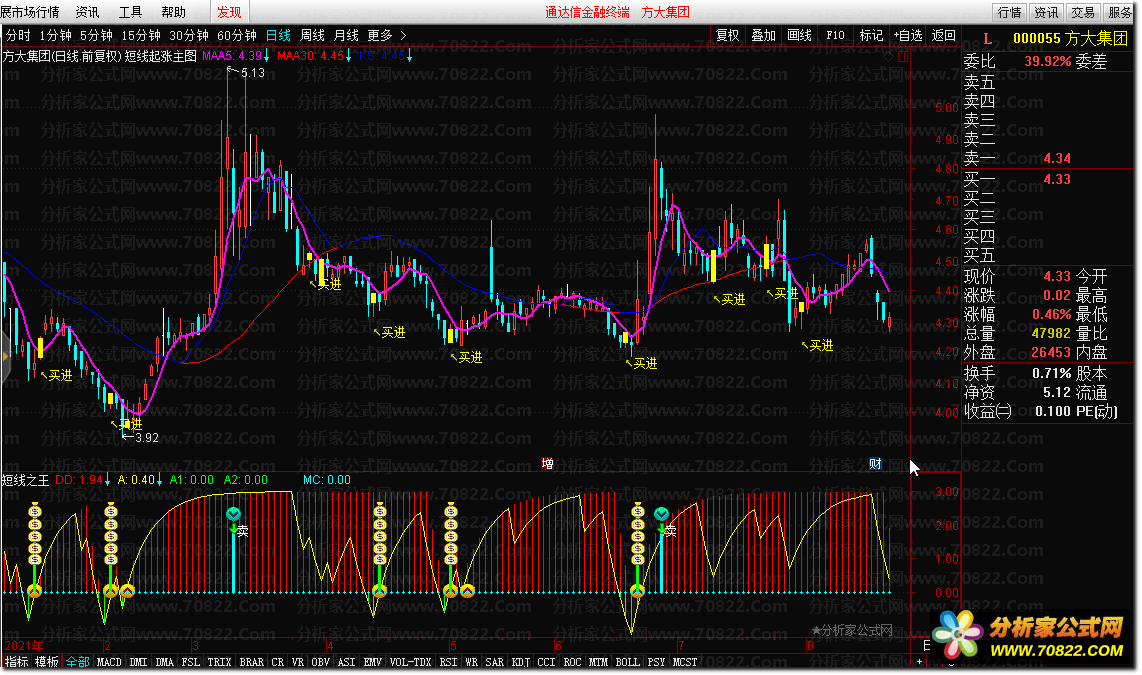The width and height of the screenshot is (1142, 675).
Task: Click the 3.92 low price label
Action: (x=146, y=438)
